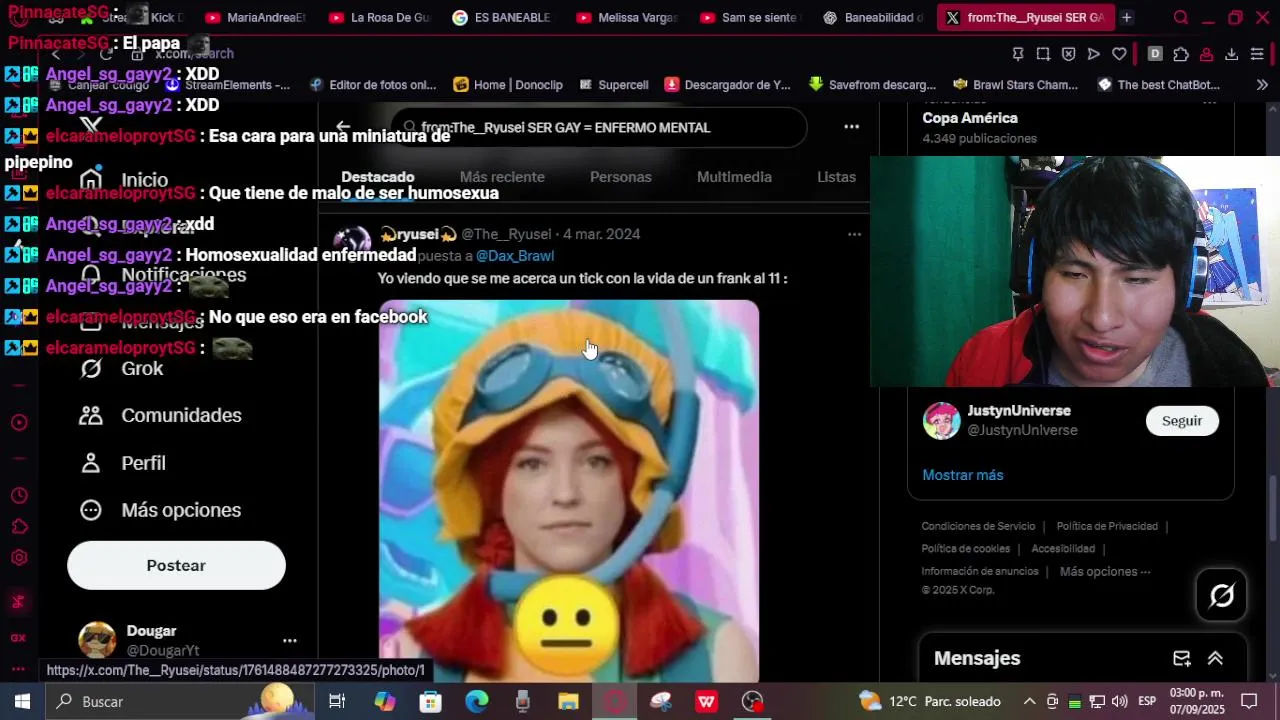Select the Más reciente results tab

click(x=502, y=177)
